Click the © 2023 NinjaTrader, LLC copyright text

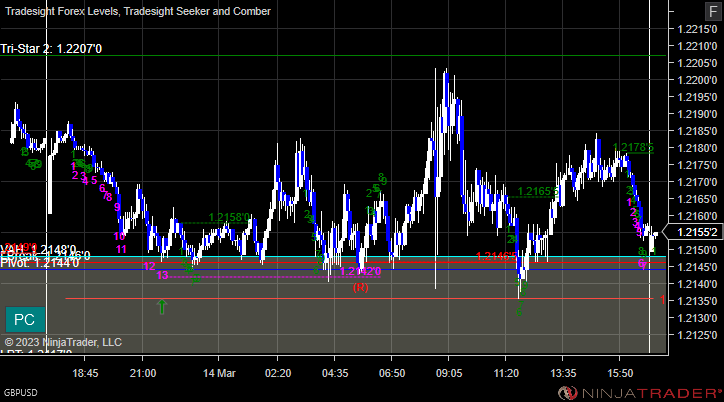tap(63, 342)
